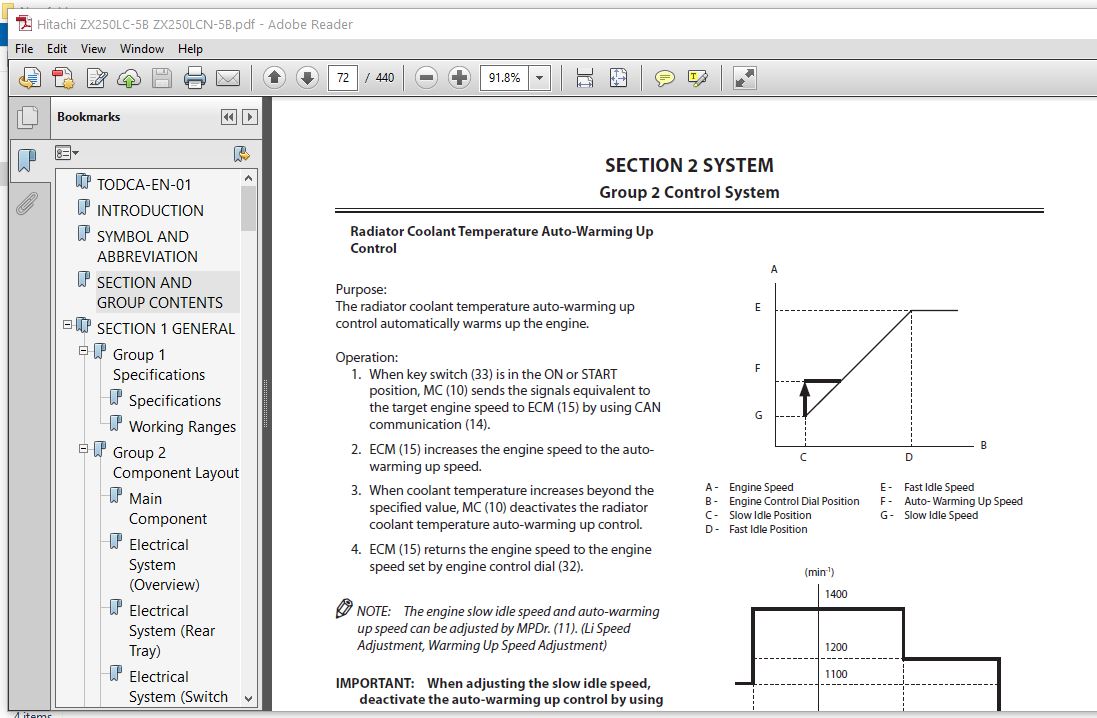Select SECTION 1 GENERAL bookmark
1097x718 pixels.
pos(166,328)
